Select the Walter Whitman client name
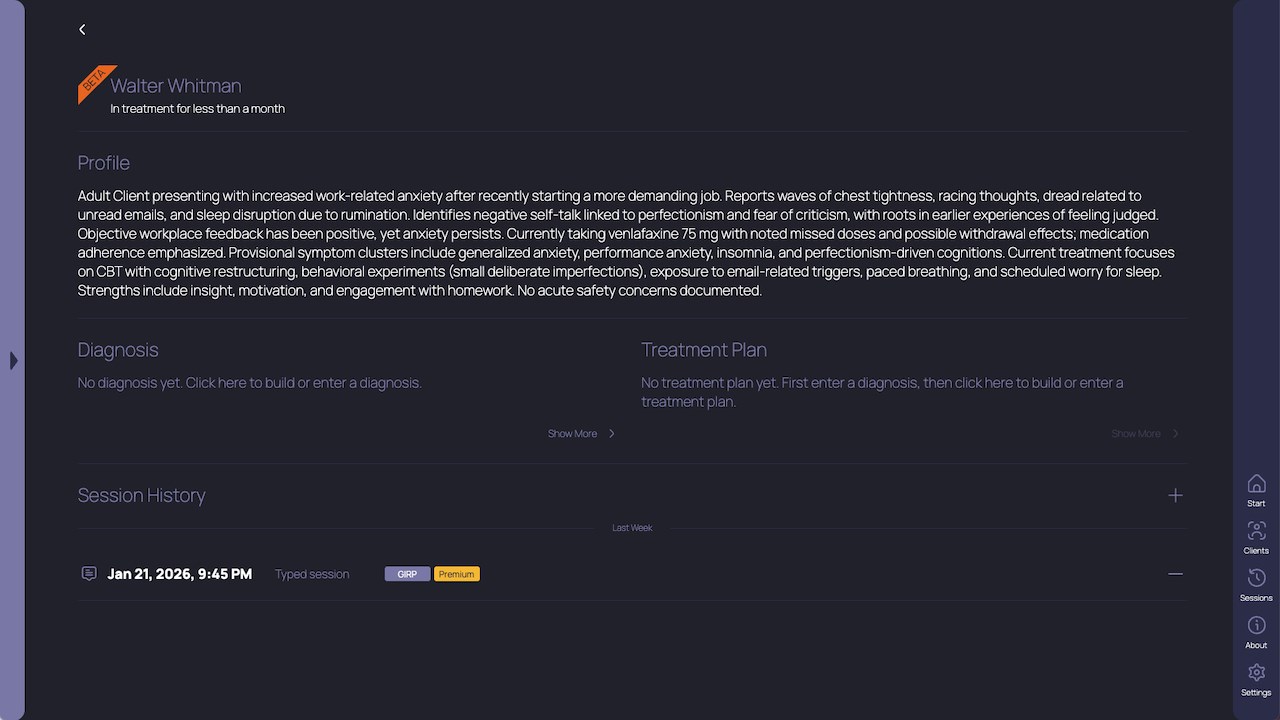The width and height of the screenshot is (1280, 720). (x=176, y=86)
